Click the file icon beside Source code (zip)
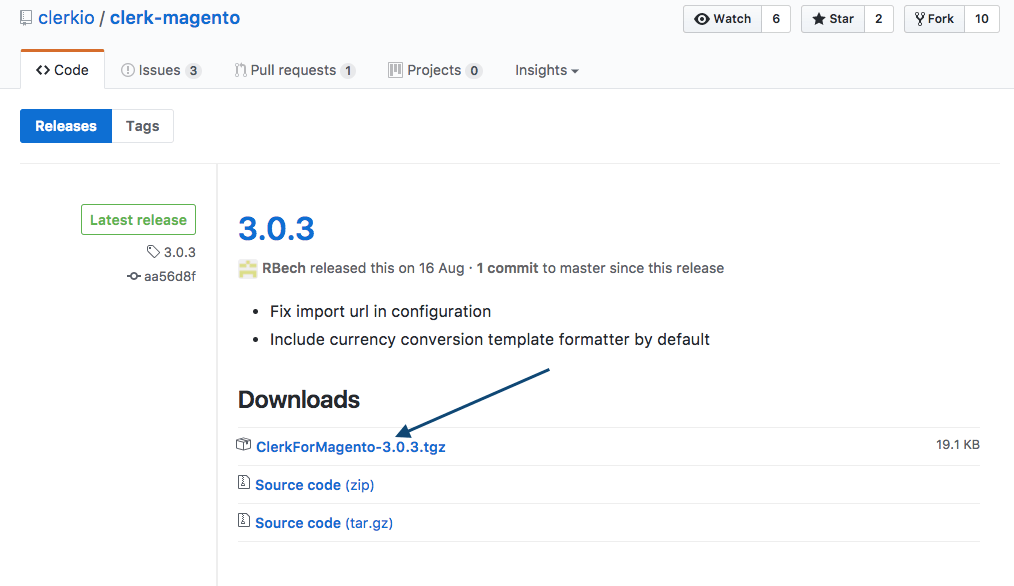This screenshot has height=586, width=1014. click(243, 484)
